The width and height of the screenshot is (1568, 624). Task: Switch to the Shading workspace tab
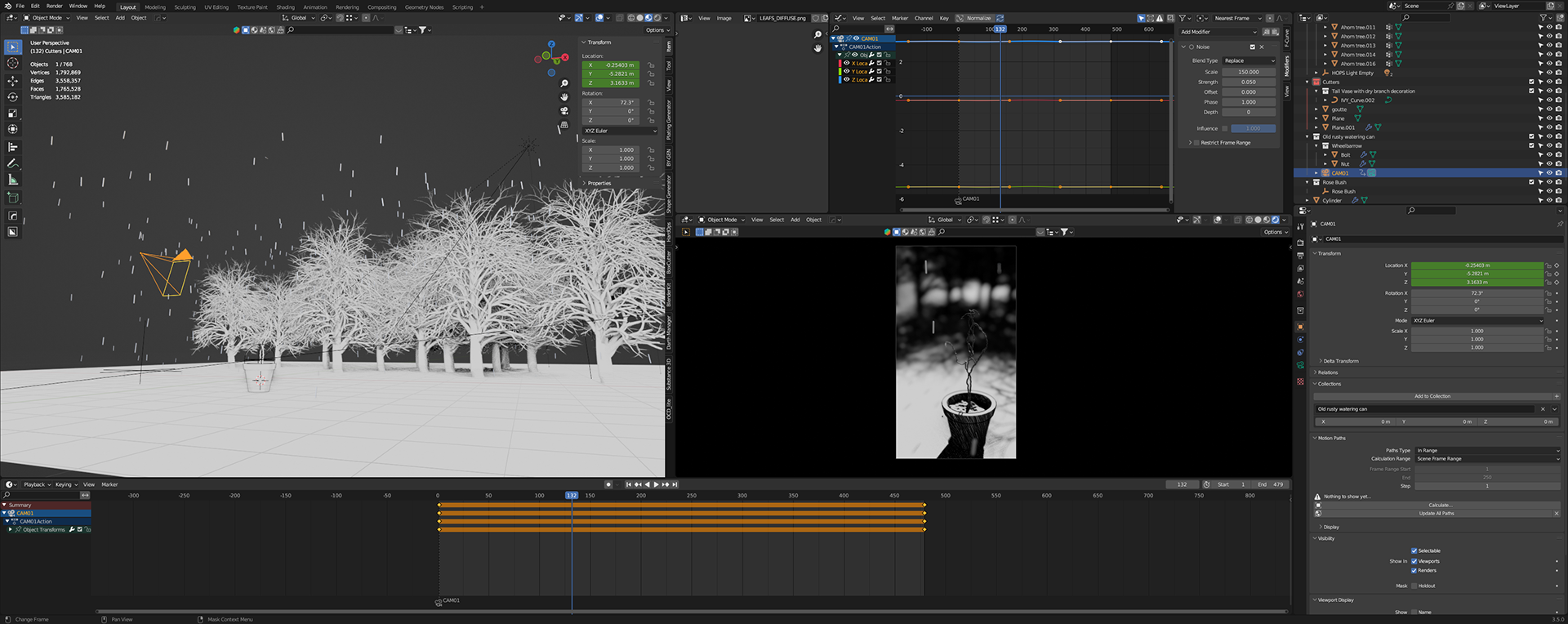pos(285,7)
